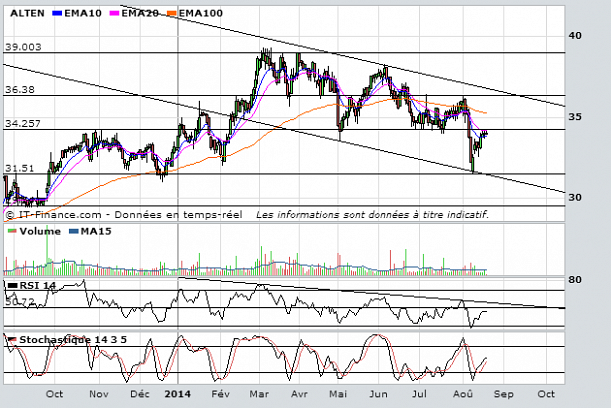Click the MA15 blue legend swatch
611x408 pixels.
tap(74, 231)
